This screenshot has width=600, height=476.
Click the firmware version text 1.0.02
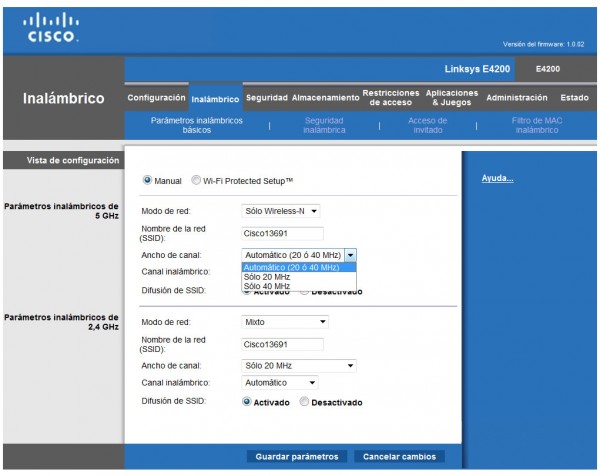click(x=543, y=44)
